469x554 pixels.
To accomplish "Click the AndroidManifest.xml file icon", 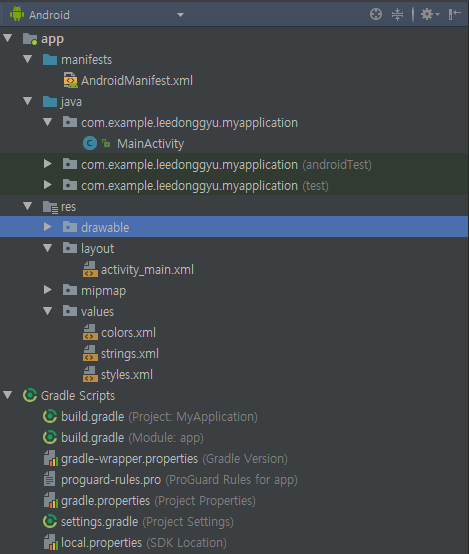I will pos(70,81).
